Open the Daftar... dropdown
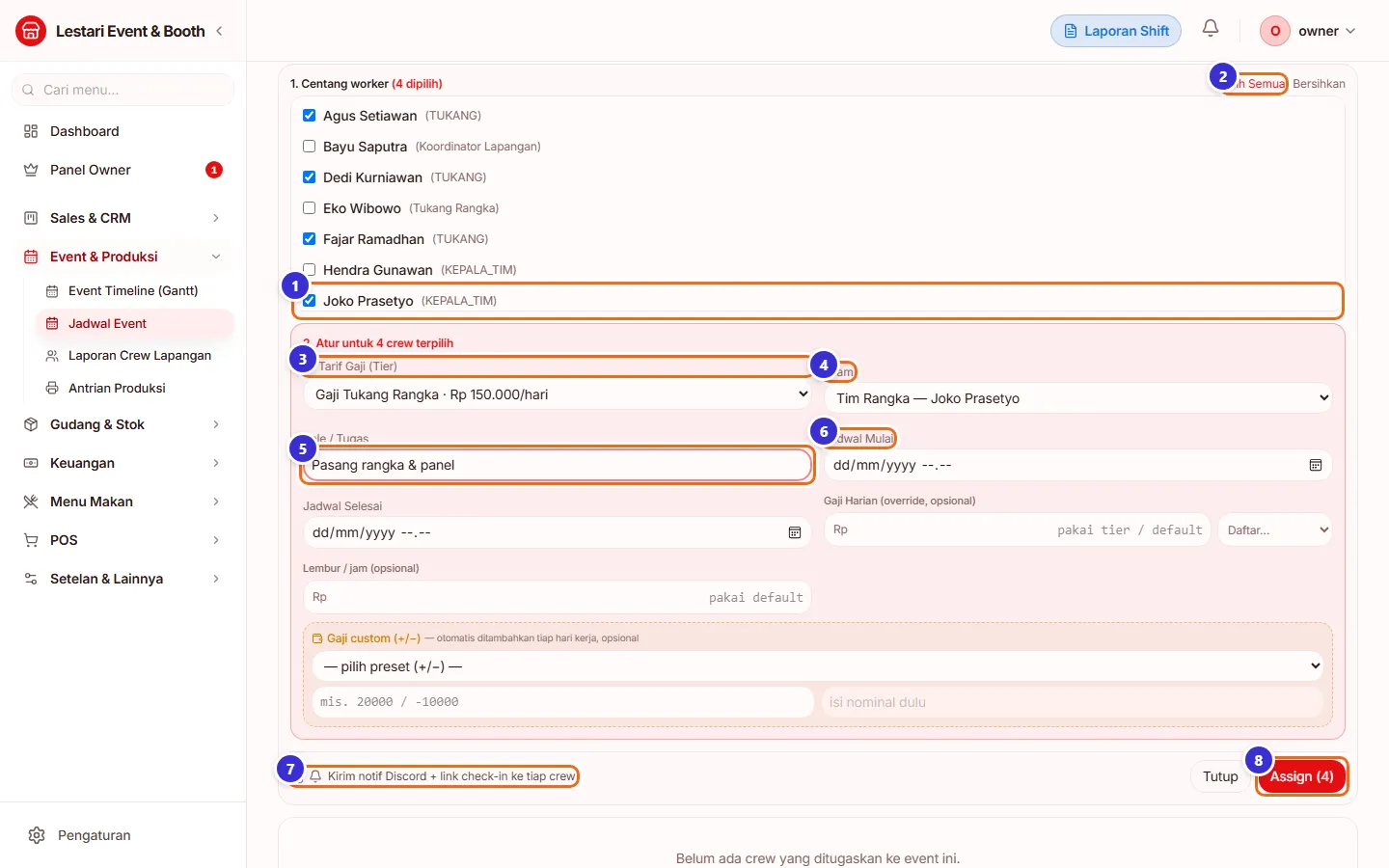1389x868 pixels. (1275, 529)
